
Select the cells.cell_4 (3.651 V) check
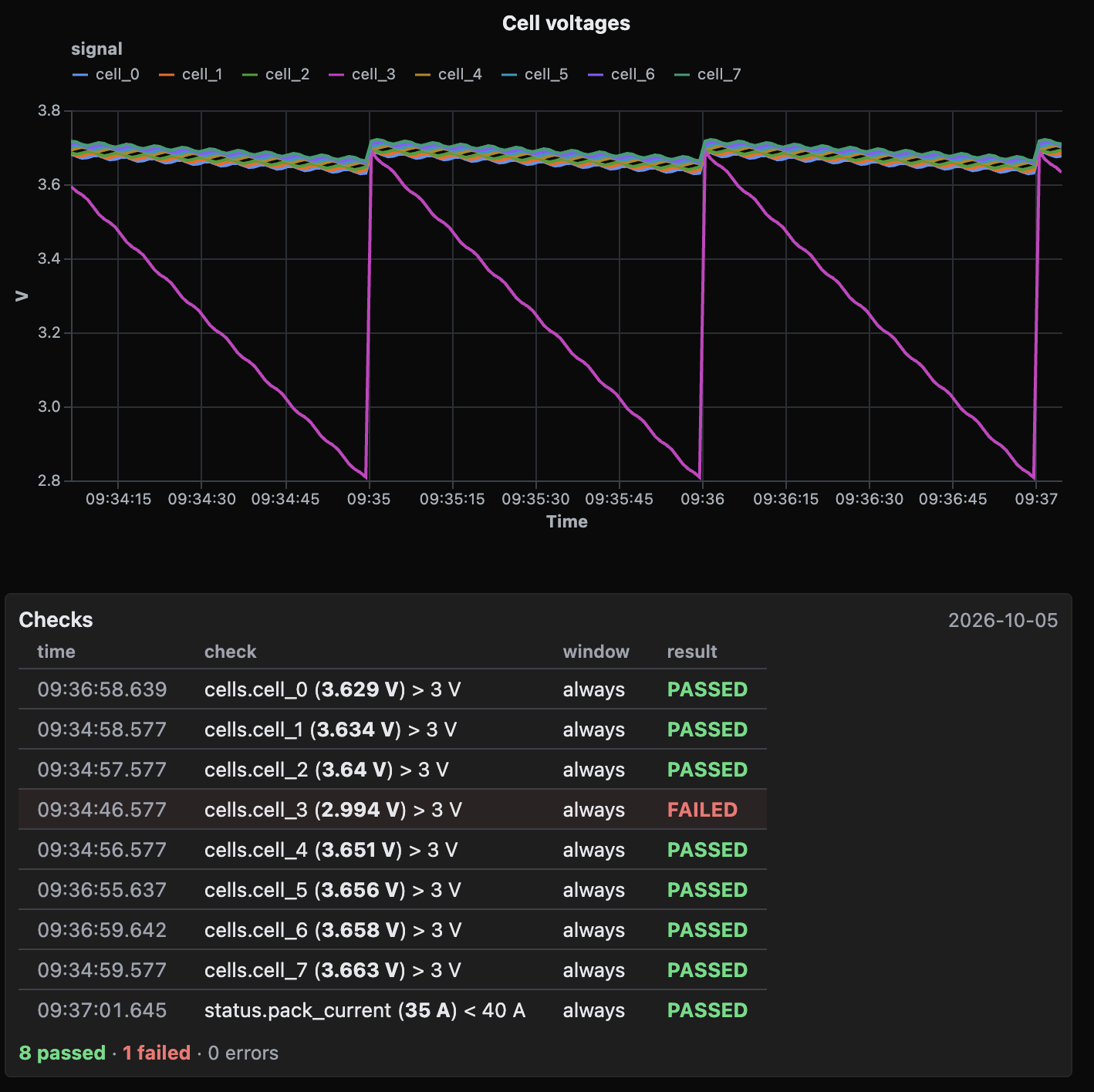[x=393, y=850]
